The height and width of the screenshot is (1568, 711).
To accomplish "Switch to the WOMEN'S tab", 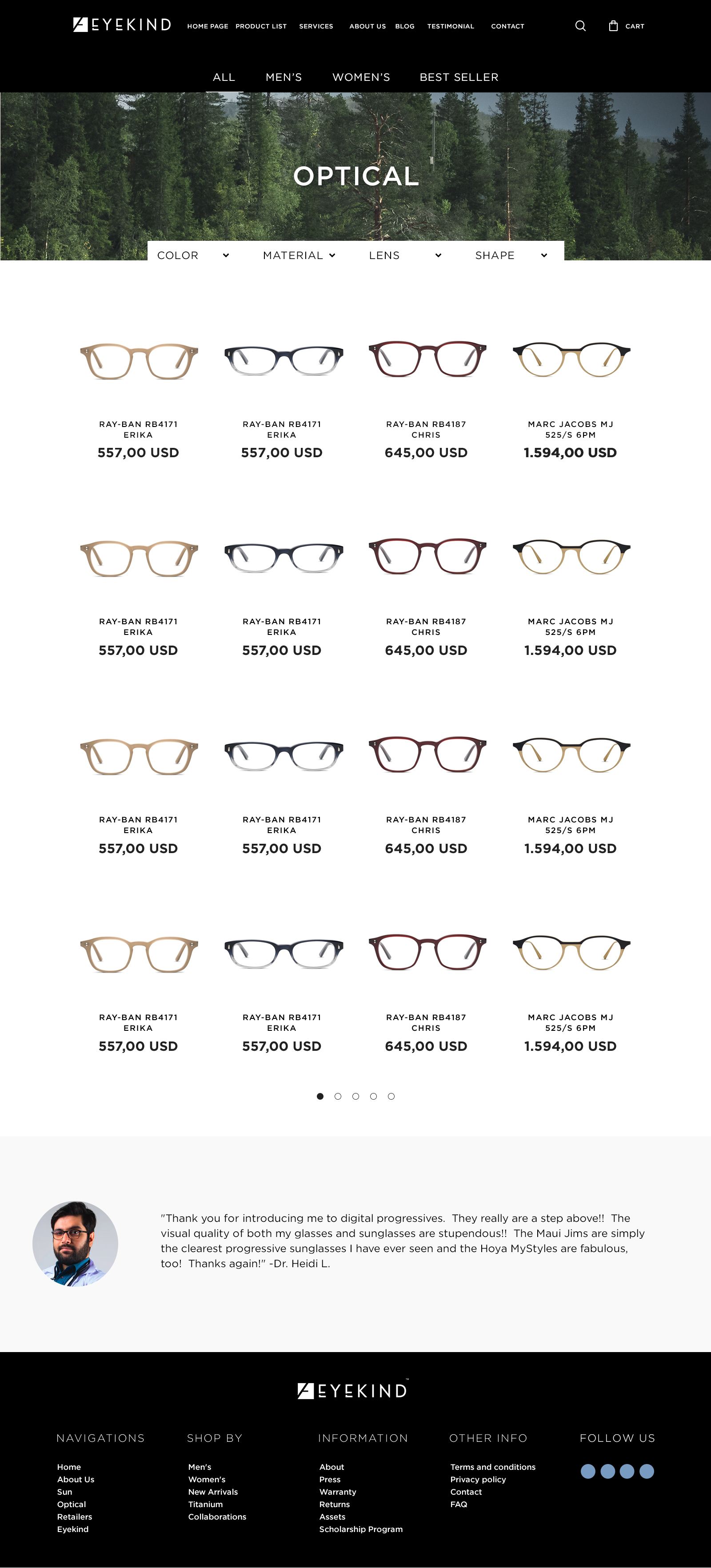I will point(361,77).
